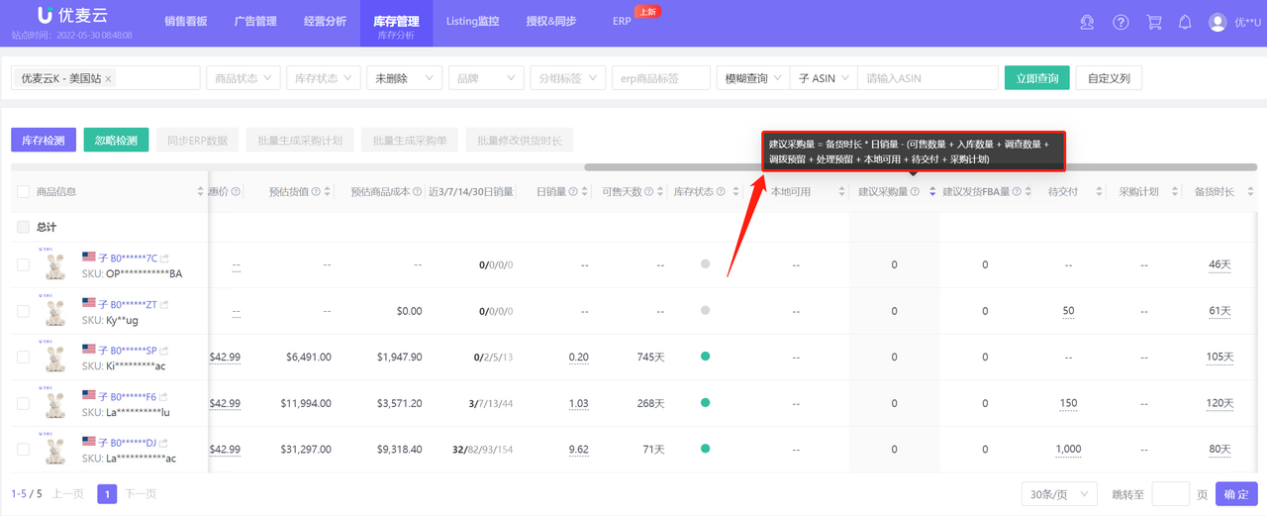Open the customer service headset icon

[x=1088, y=22]
